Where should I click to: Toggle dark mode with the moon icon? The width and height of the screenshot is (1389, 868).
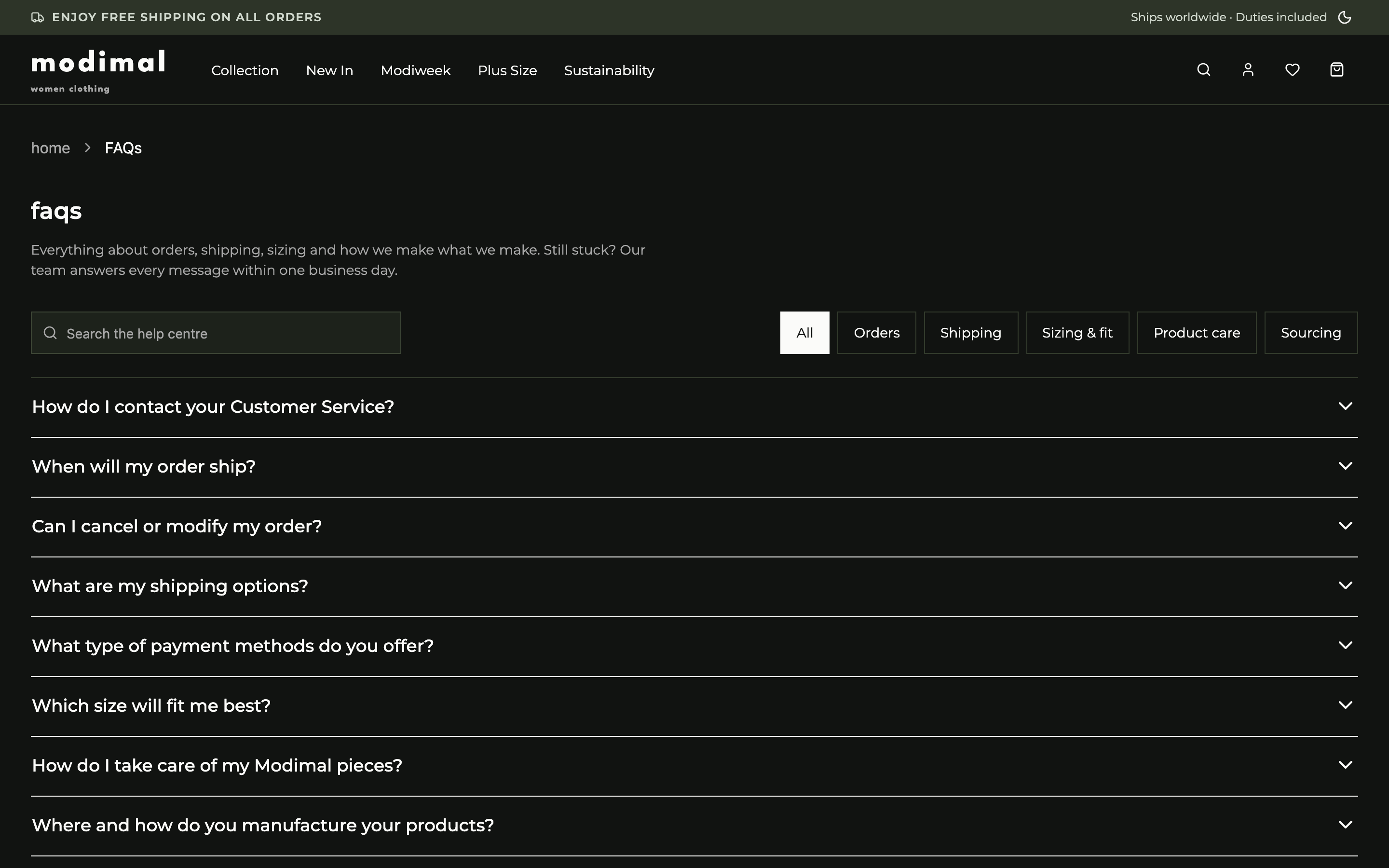point(1345,17)
